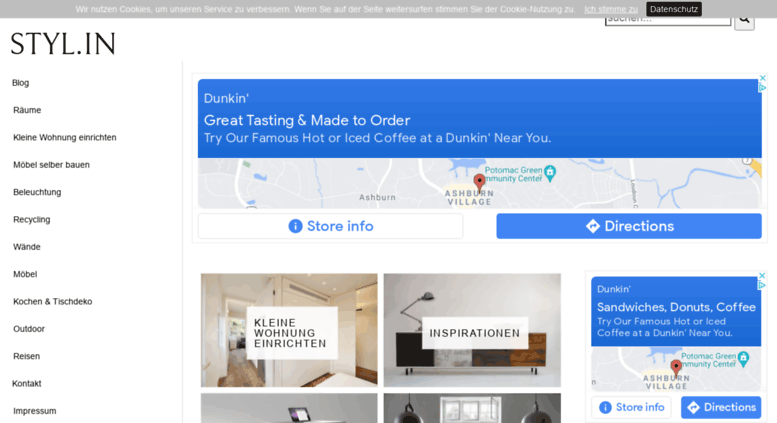Click the search magnifier button
777x423 pixels.
(x=744, y=21)
